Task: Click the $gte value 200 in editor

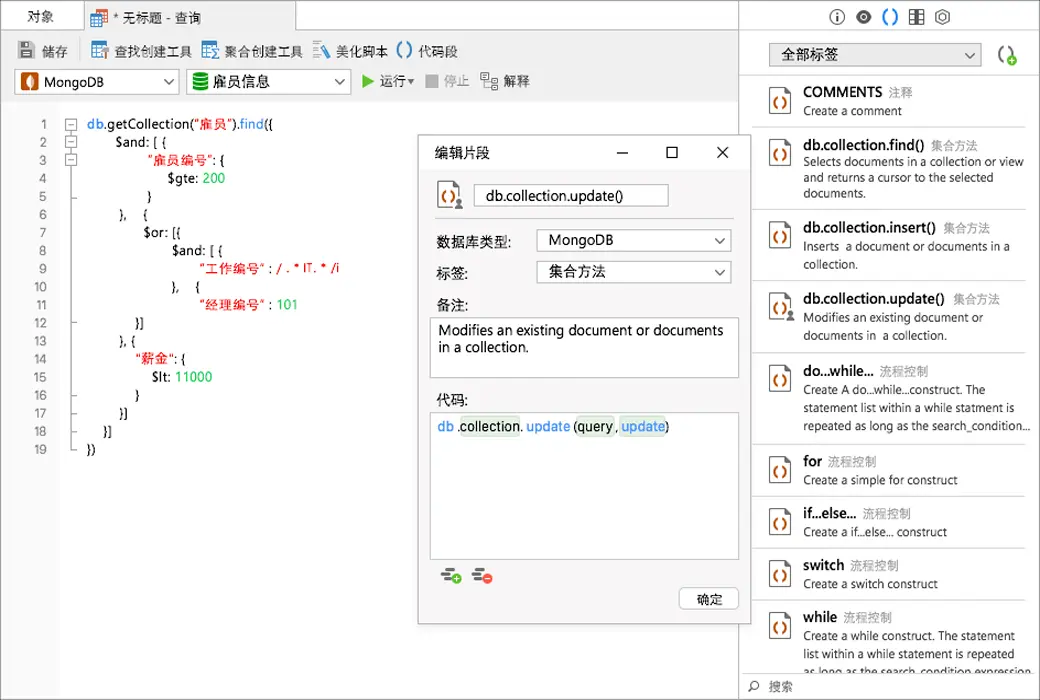Action: (x=214, y=178)
